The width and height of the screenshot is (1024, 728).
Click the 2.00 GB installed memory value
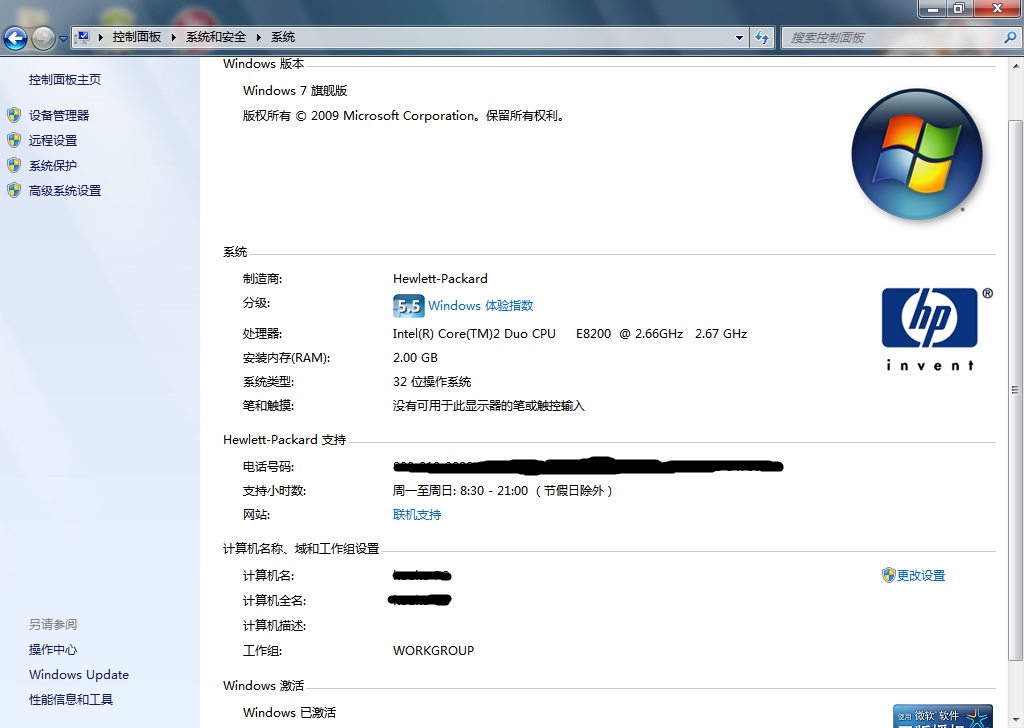415,358
